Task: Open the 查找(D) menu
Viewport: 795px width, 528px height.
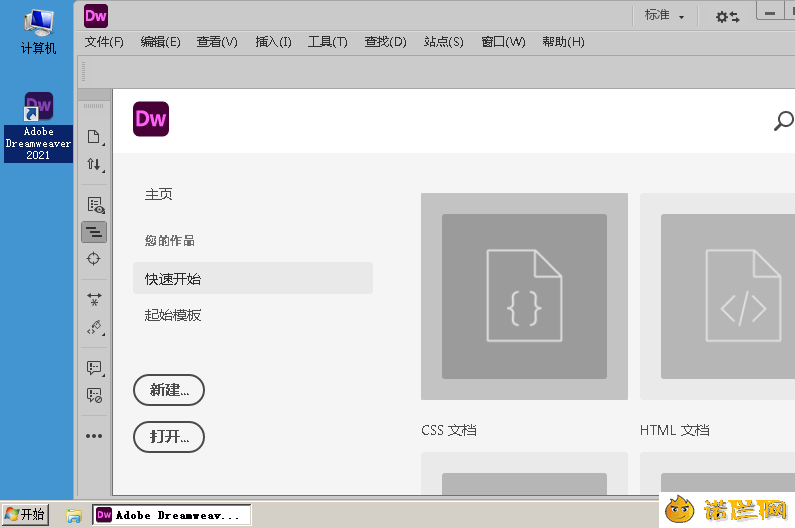Action: [x=385, y=42]
